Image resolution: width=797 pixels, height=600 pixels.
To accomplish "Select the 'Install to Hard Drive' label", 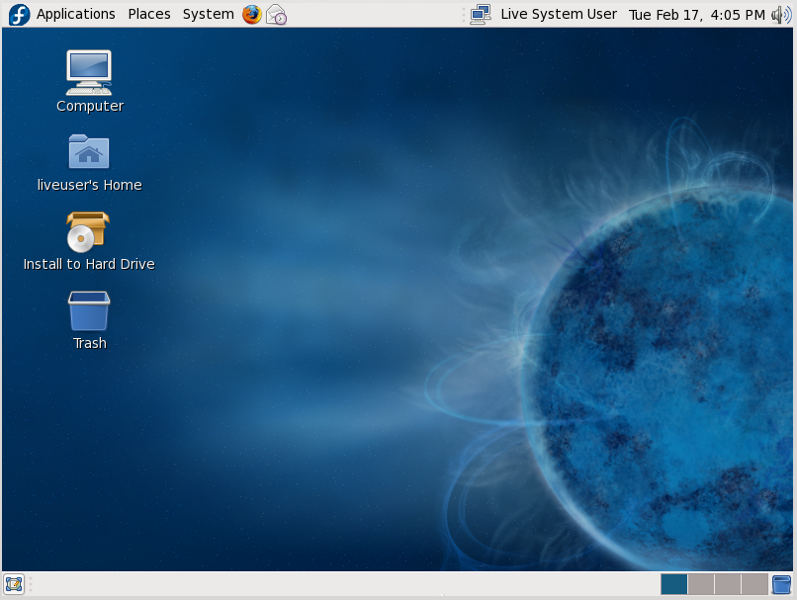I will pos(89,264).
